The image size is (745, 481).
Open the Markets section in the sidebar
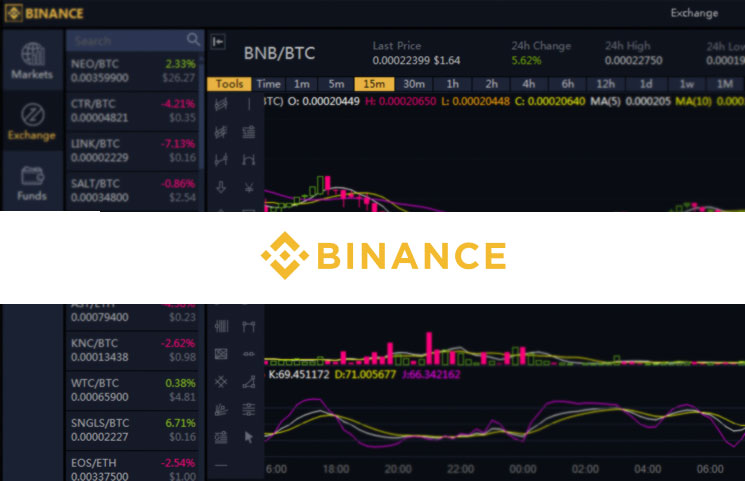pyautogui.click(x=32, y=61)
